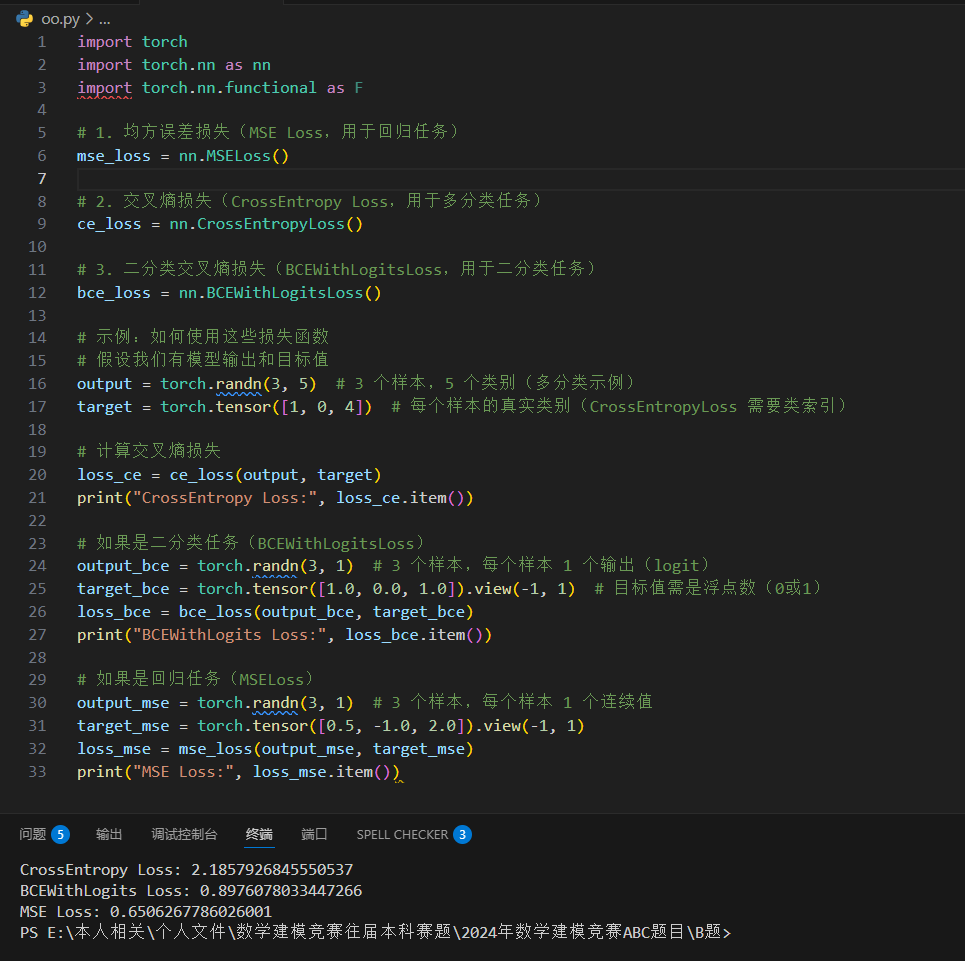Click 'ce_loss(output, target)' on line 20

(275, 475)
